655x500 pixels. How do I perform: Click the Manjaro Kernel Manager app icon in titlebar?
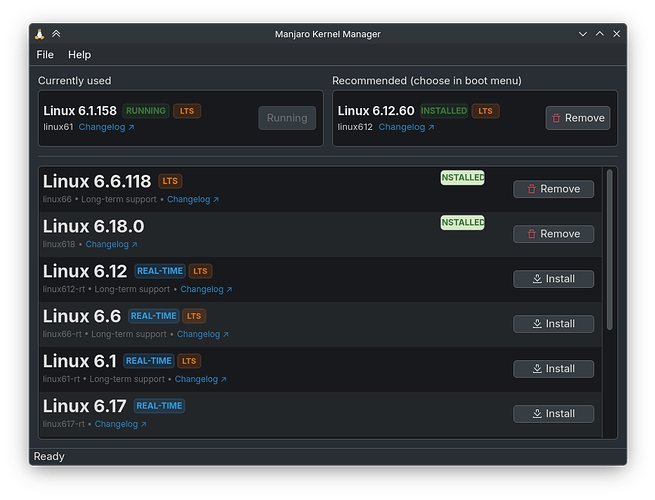click(39, 34)
